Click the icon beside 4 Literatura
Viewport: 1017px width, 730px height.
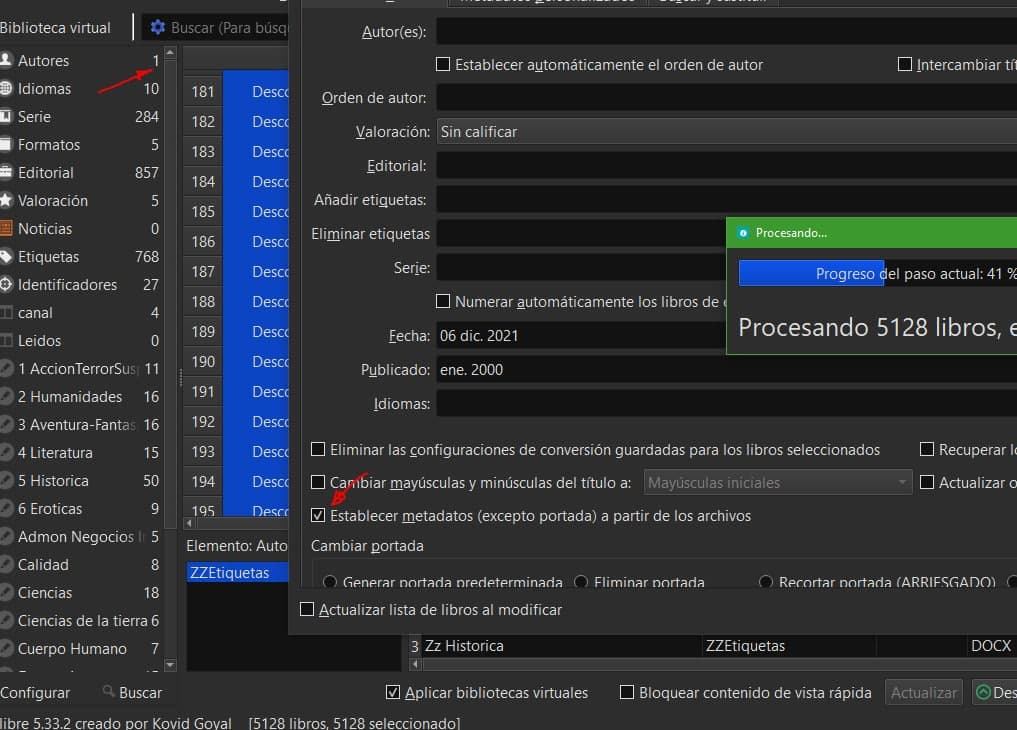pyautogui.click(x=6, y=452)
